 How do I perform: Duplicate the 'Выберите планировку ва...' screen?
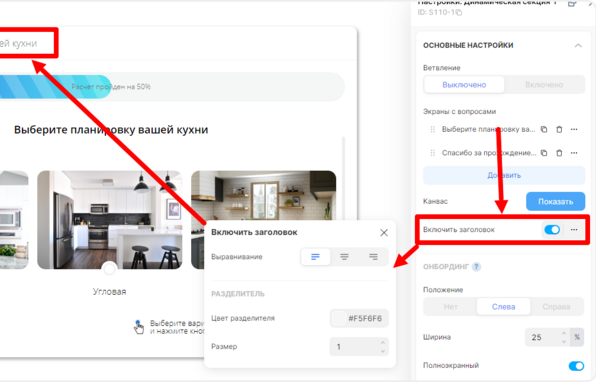click(544, 130)
